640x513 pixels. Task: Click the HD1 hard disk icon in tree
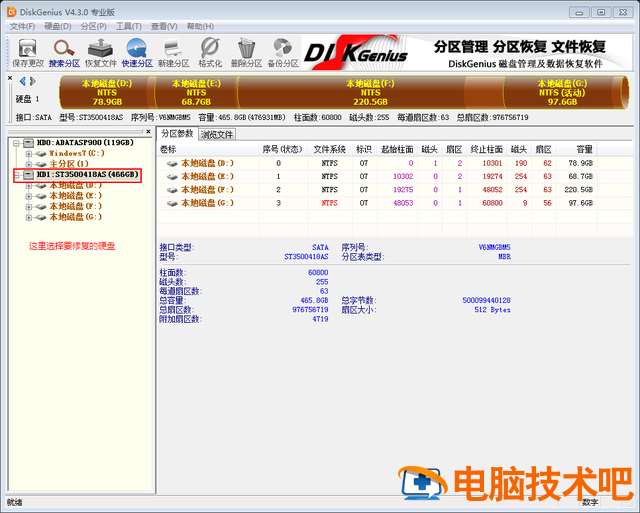click(x=28, y=175)
